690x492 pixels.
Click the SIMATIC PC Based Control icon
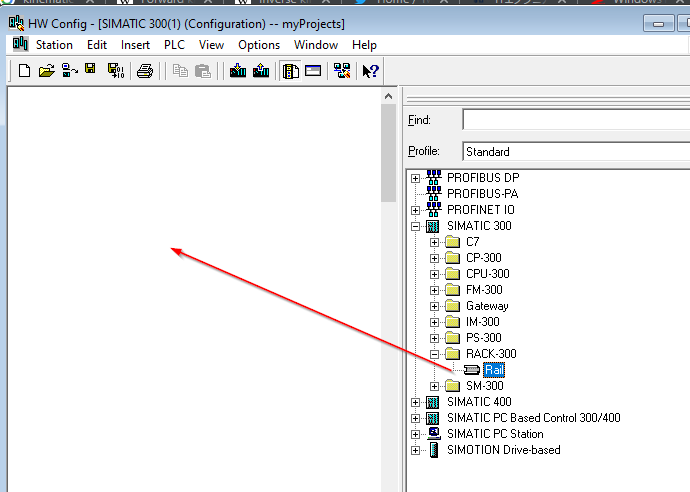point(433,418)
